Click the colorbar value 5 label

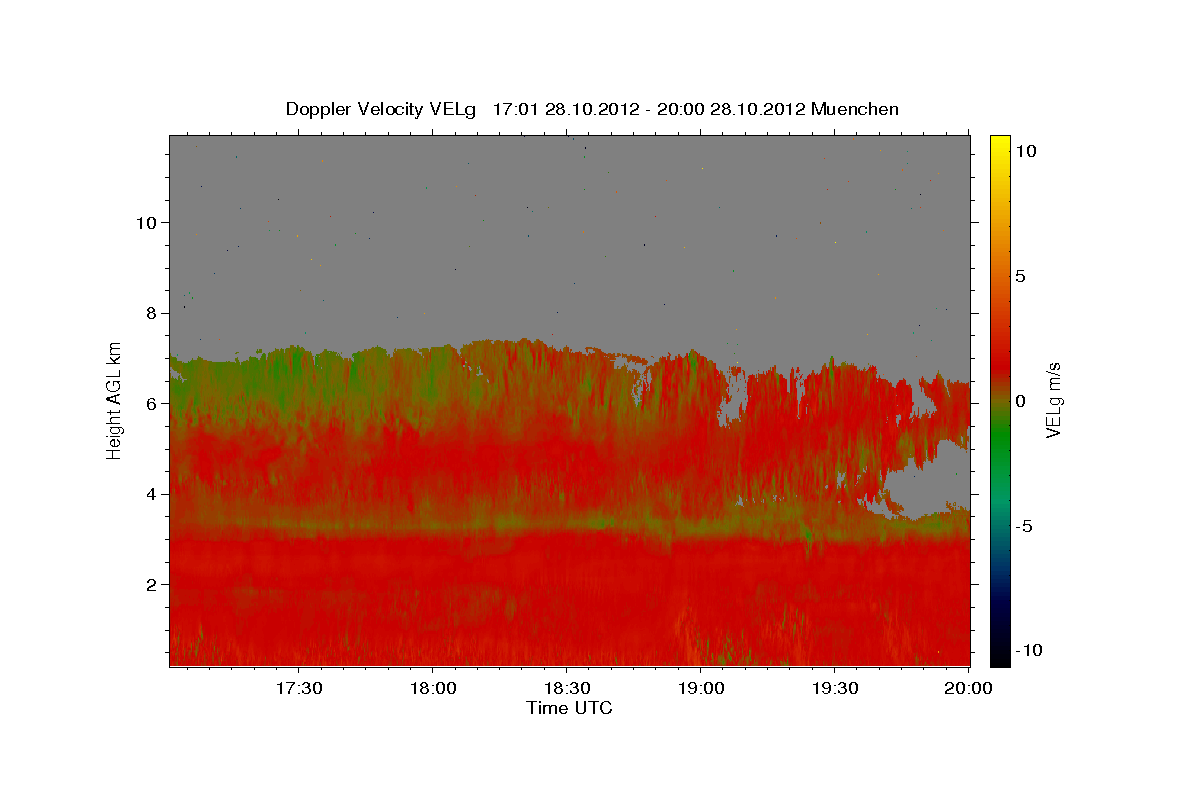tap(1020, 275)
